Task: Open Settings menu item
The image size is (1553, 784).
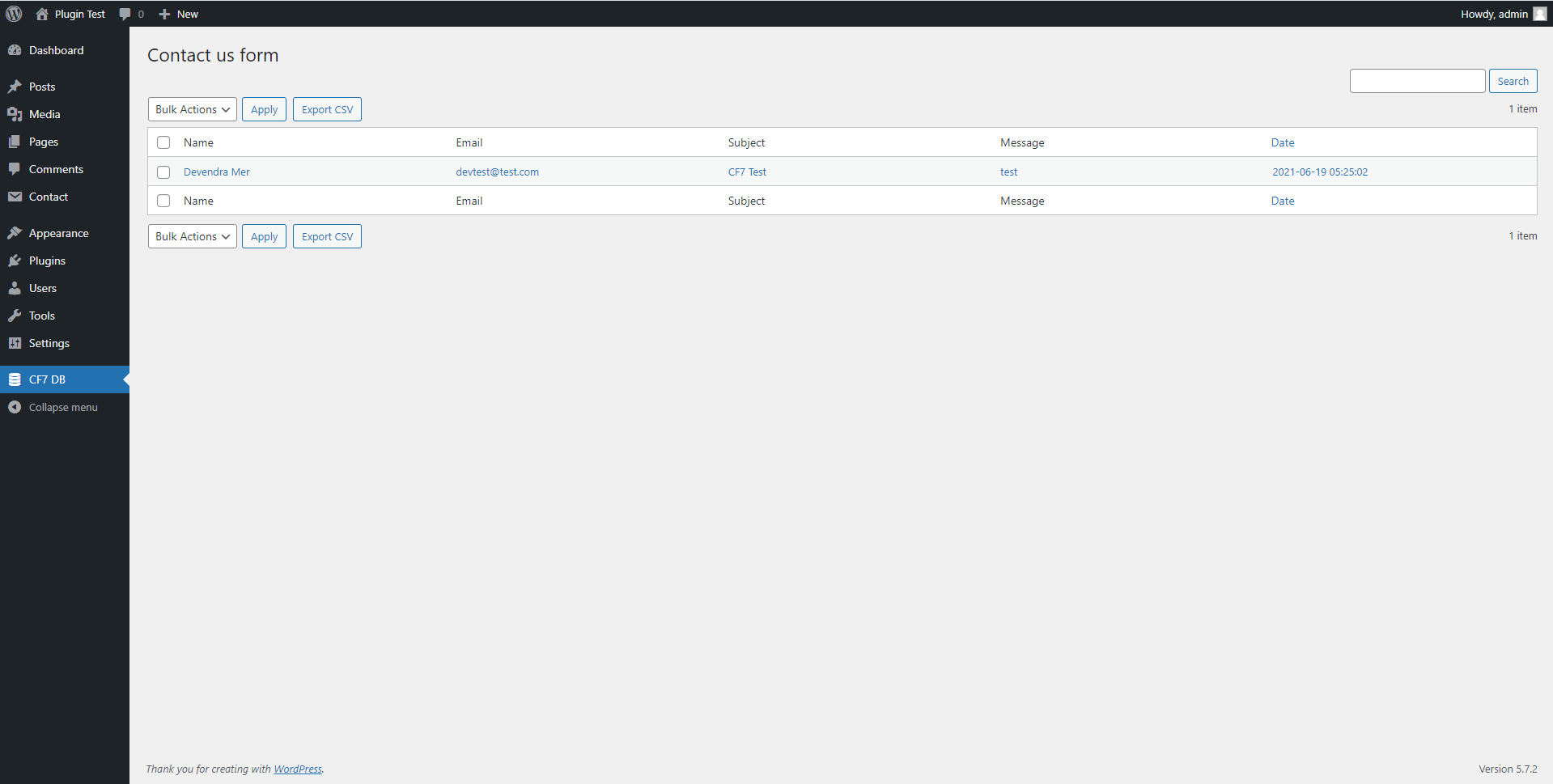Action: (x=49, y=343)
